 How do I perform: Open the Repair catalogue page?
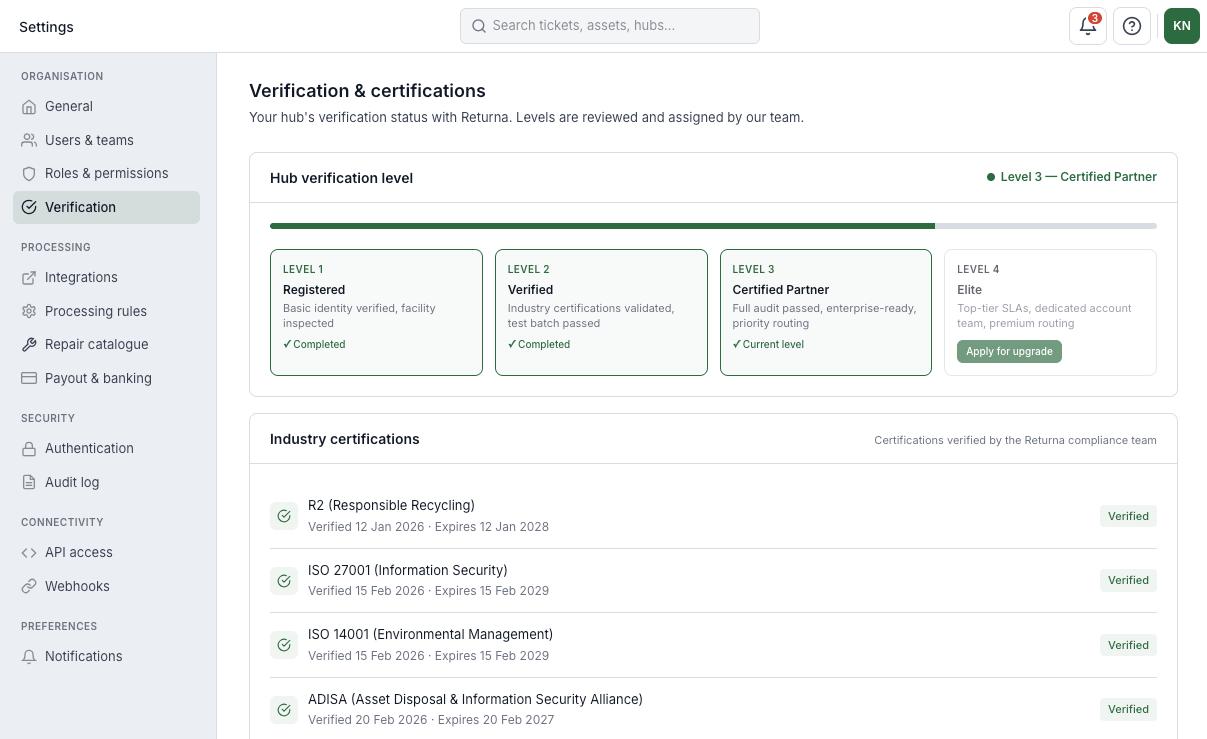click(x=96, y=344)
